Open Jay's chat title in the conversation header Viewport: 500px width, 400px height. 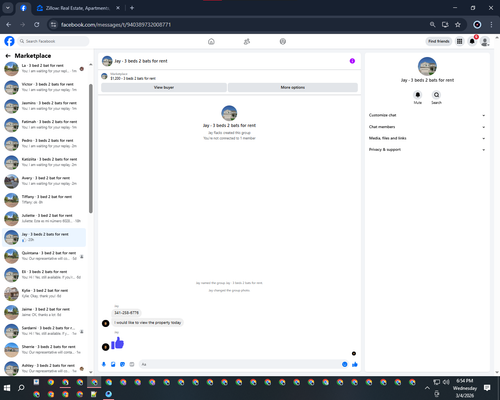coord(141,61)
